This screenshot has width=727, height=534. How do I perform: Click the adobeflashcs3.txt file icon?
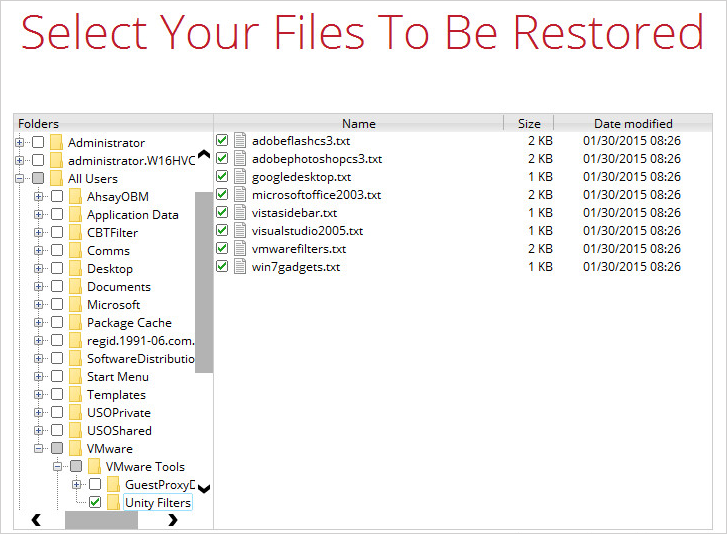tap(239, 141)
